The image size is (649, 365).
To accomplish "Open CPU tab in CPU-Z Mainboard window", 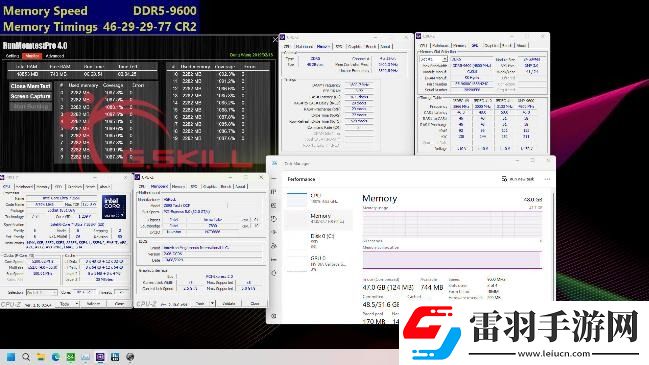I will 142,187.
